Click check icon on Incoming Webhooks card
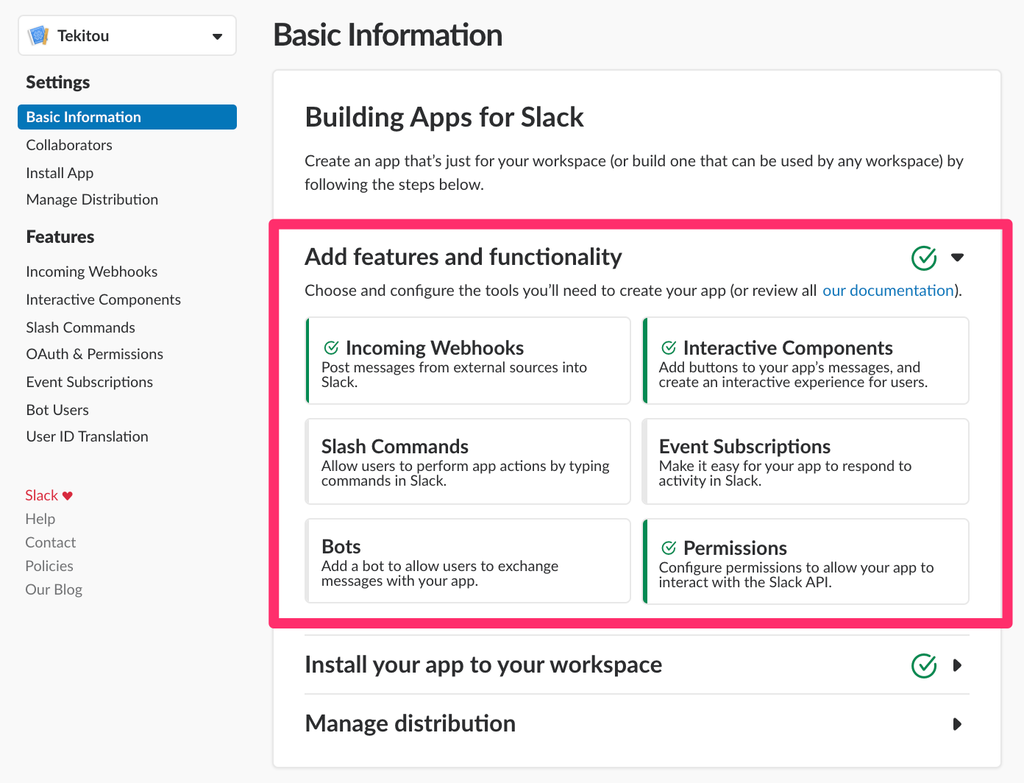The width and height of the screenshot is (1024, 783). tap(331, 347)
